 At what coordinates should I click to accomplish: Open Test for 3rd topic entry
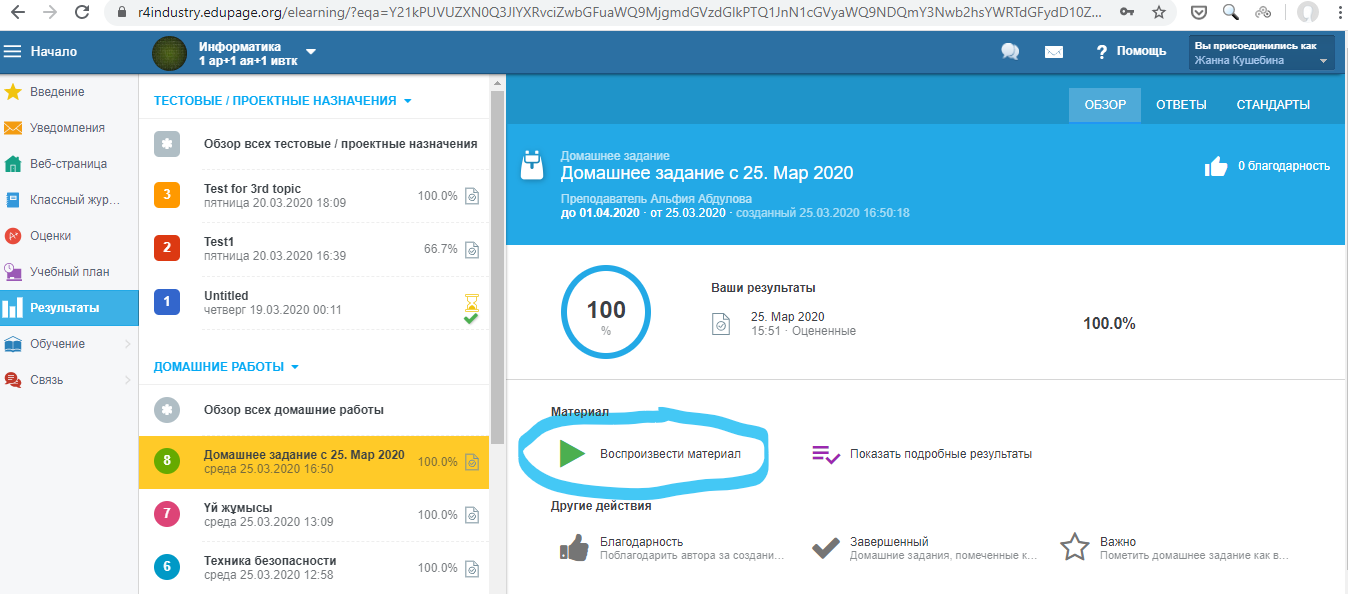[x=314, y=196]
